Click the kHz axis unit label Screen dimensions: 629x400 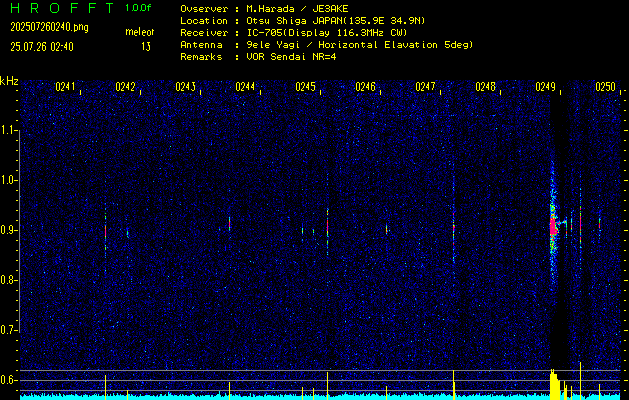tap(9, 81)
